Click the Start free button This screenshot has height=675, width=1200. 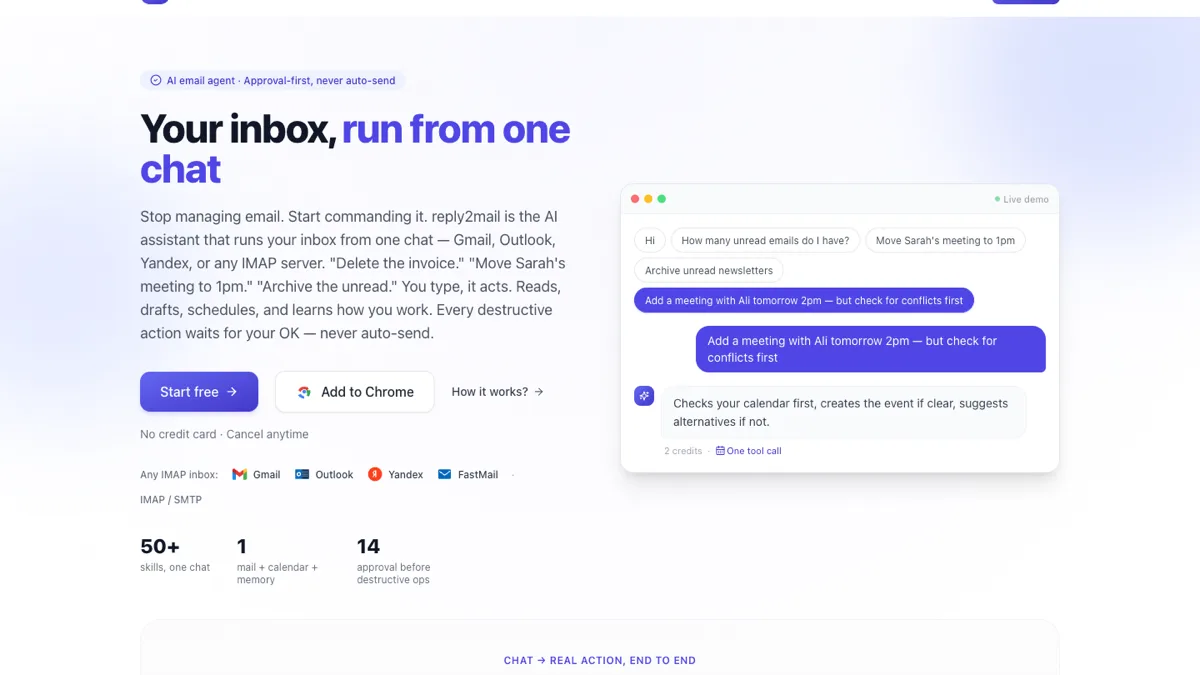pyautogui.click(x=199, y=392)
